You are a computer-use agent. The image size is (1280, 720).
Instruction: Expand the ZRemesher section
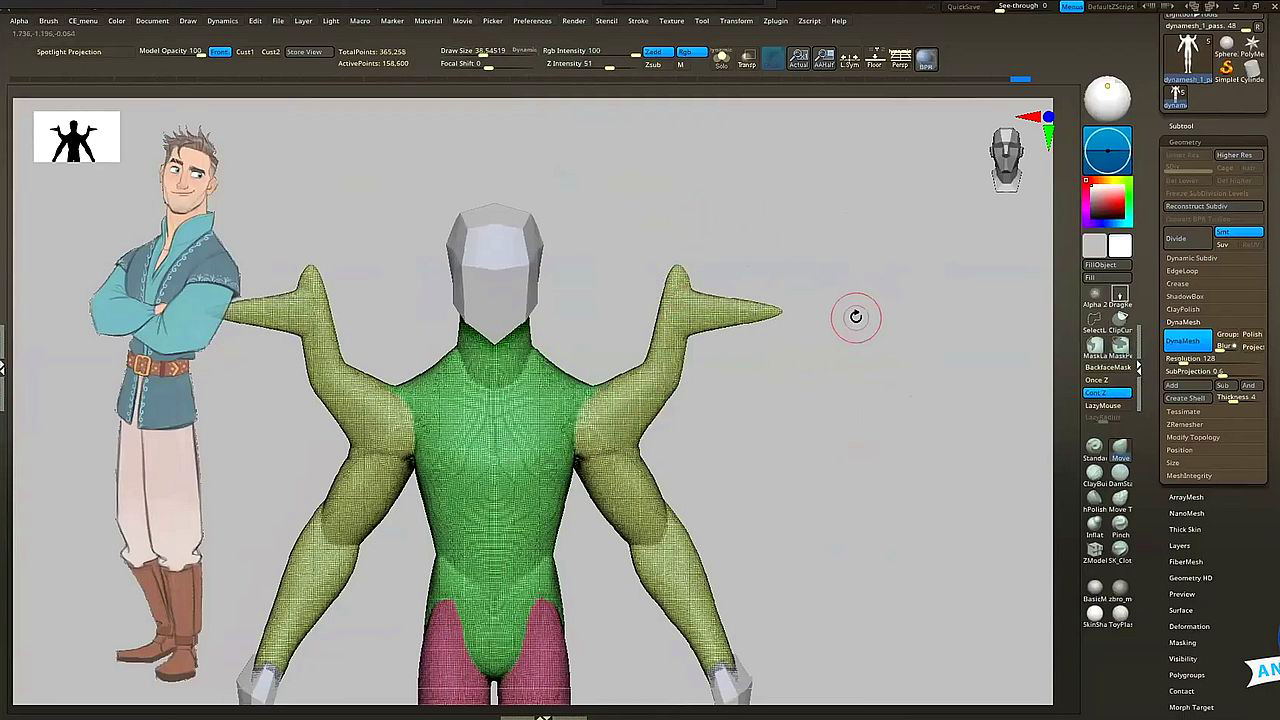click(1185, 424)
